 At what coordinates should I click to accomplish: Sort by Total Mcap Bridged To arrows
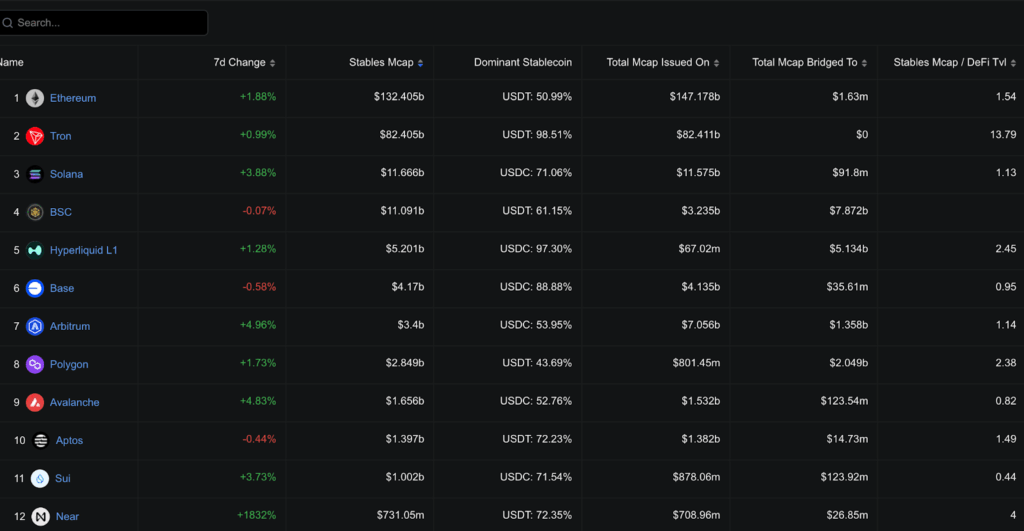point(865,63)
